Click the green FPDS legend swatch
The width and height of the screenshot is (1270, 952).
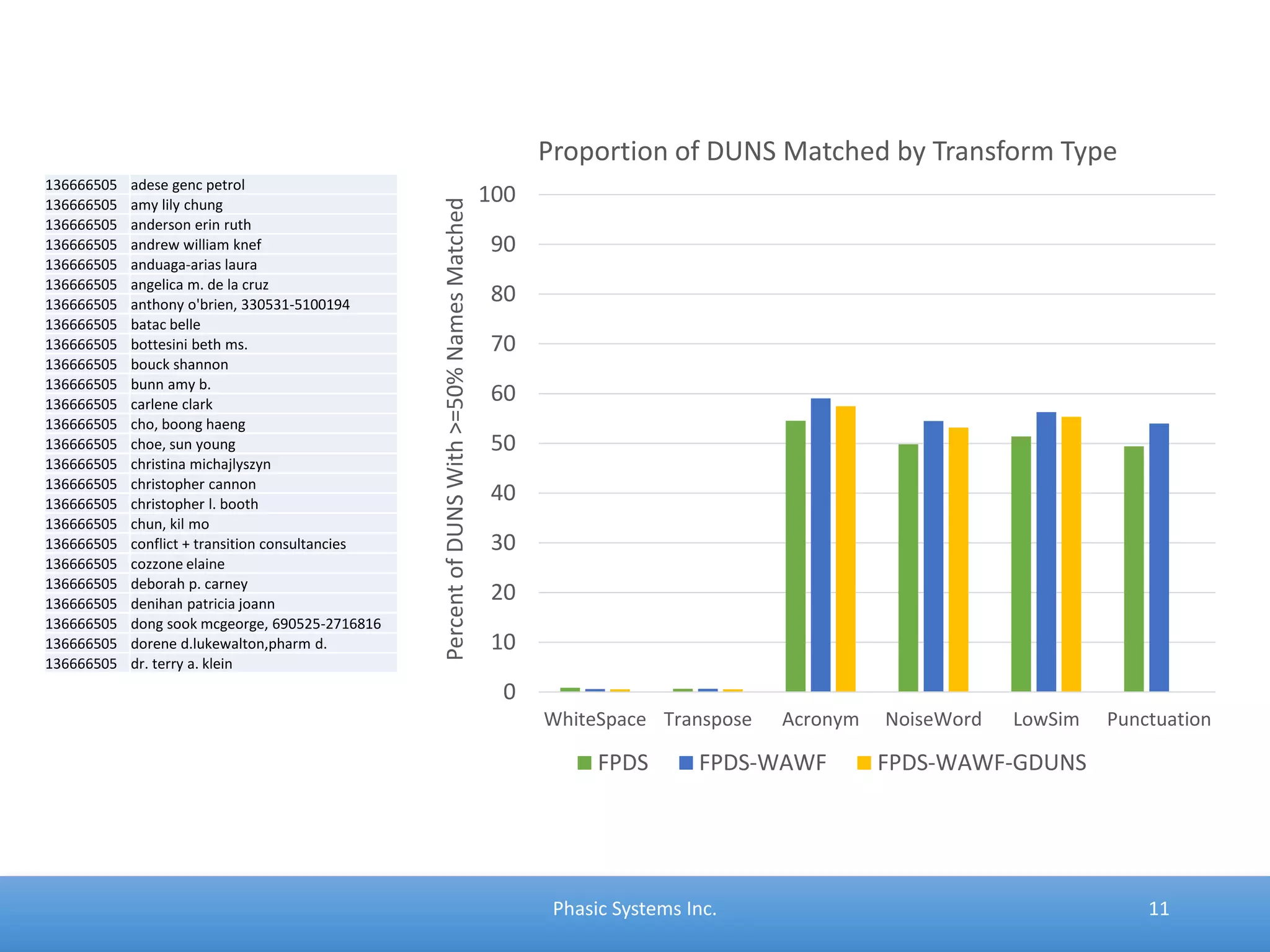584,763
